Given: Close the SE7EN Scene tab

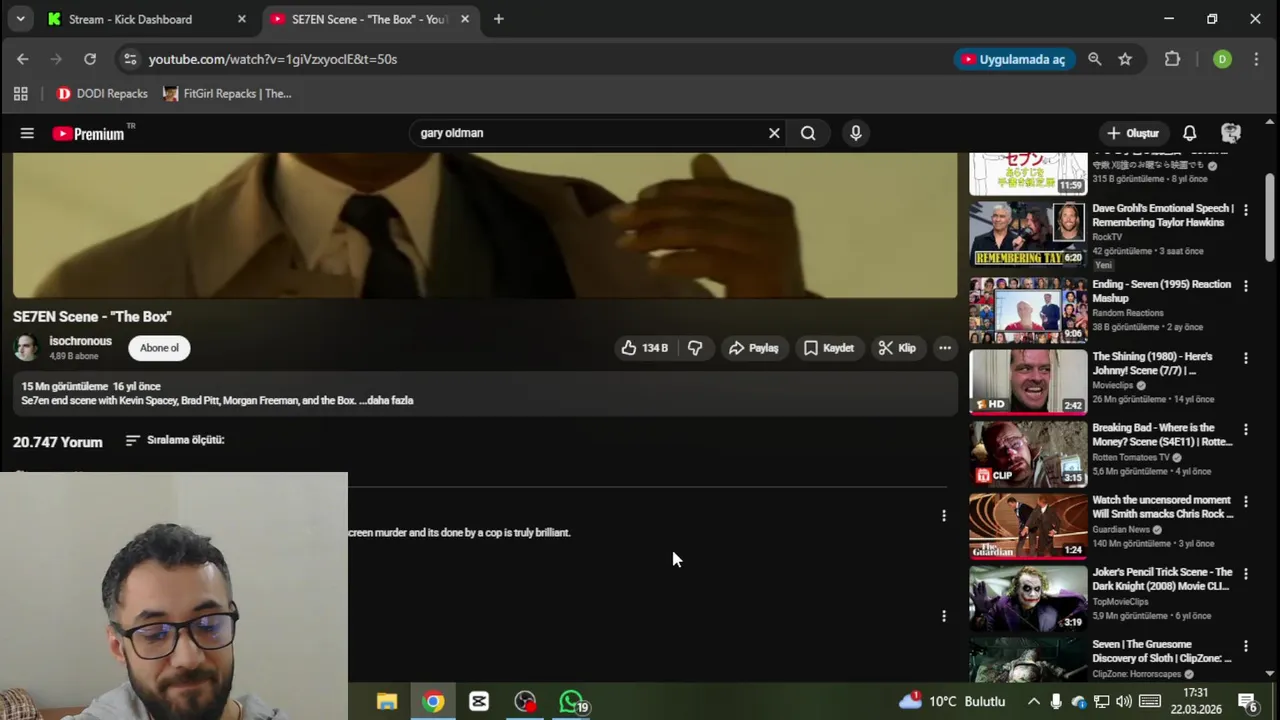Looking at the screenshot, I should 465,19.
